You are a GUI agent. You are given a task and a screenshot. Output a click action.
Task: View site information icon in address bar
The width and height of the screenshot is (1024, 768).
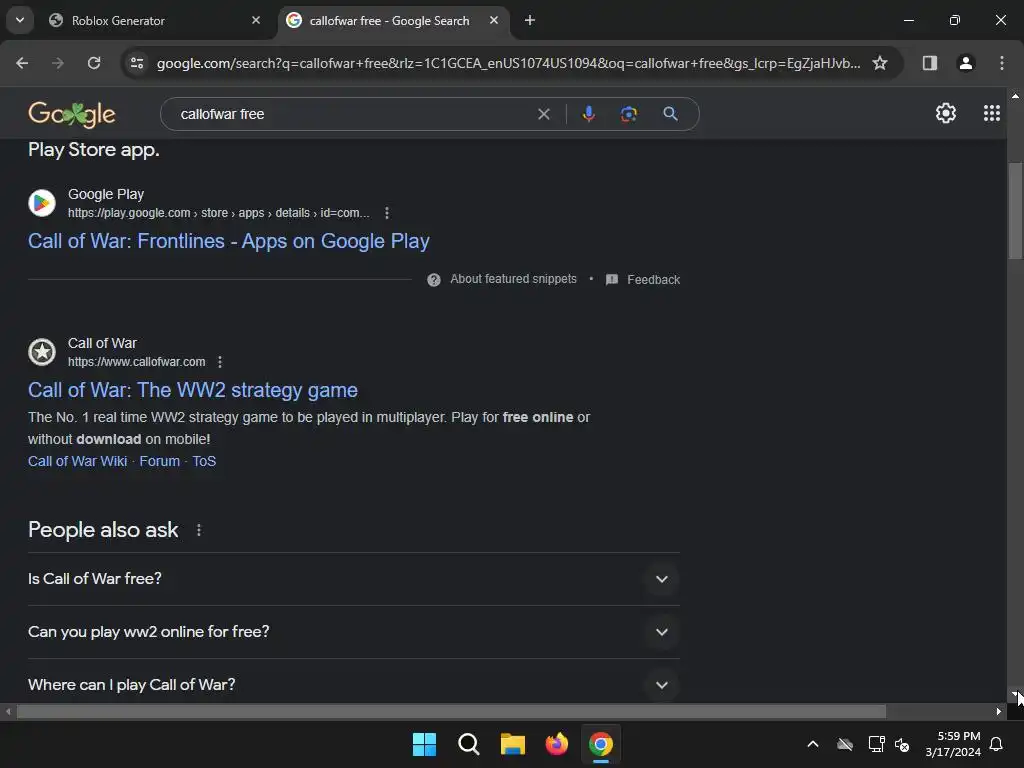(x=137, y=63)
